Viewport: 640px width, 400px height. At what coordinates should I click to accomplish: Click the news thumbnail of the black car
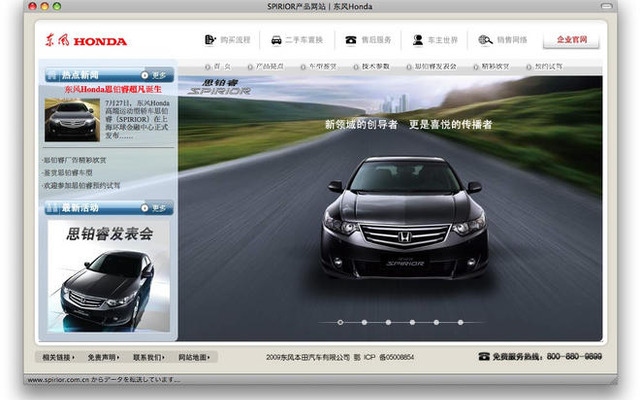pyautogui.click(x=72, y=120)
